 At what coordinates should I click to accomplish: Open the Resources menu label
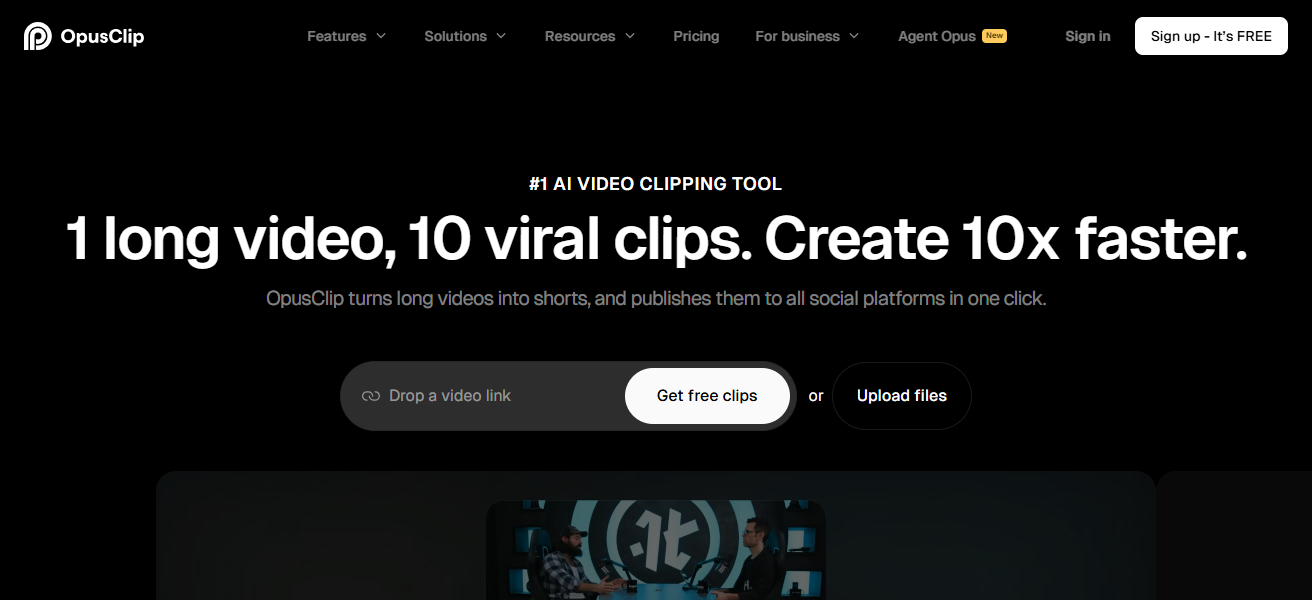point(579,36)
